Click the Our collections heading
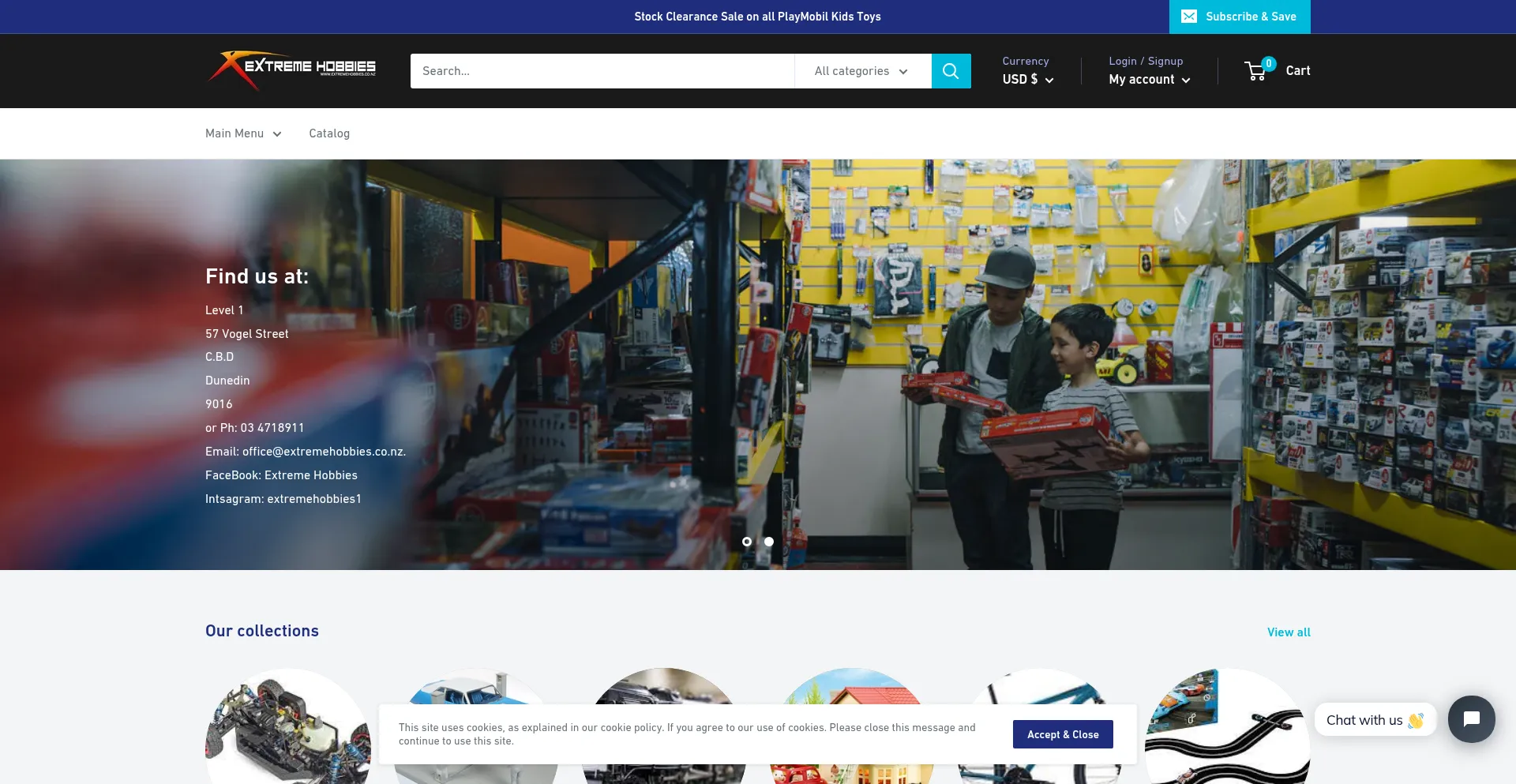 (262, 631)
